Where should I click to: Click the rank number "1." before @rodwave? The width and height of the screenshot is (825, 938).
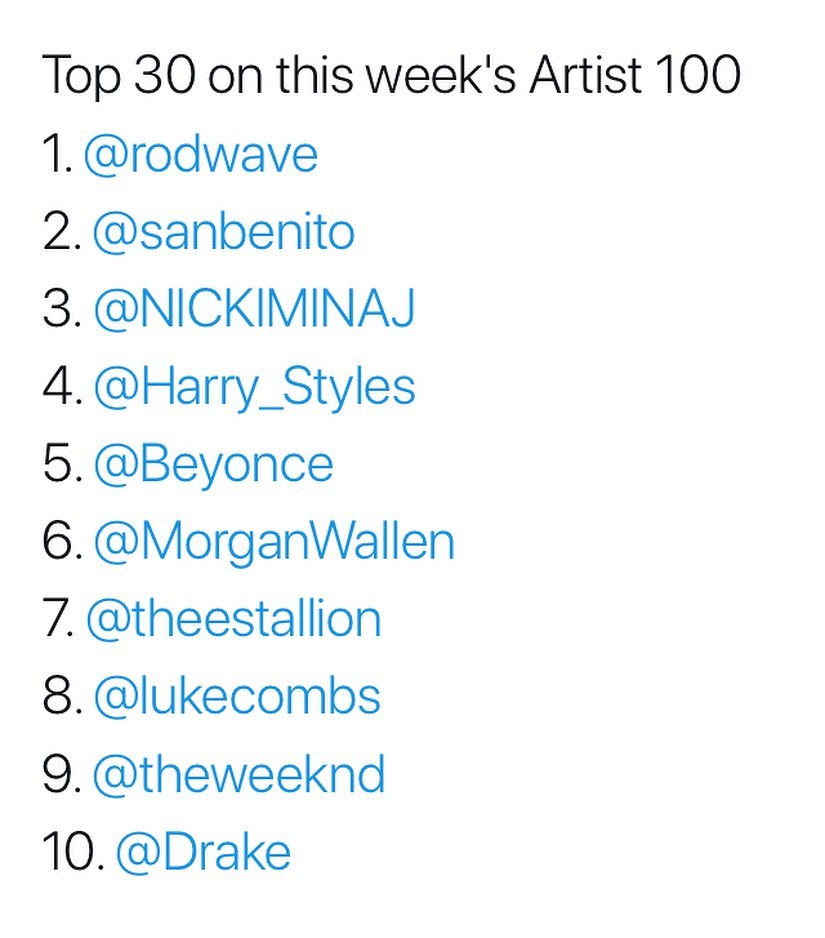[57, 156]
